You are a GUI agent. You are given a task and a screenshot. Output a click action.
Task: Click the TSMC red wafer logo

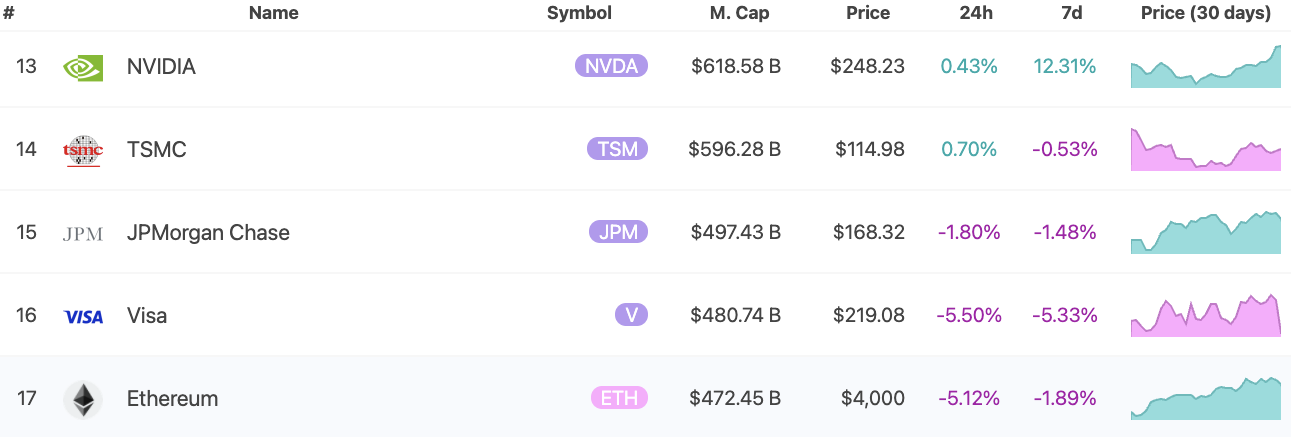coord(83,150)
